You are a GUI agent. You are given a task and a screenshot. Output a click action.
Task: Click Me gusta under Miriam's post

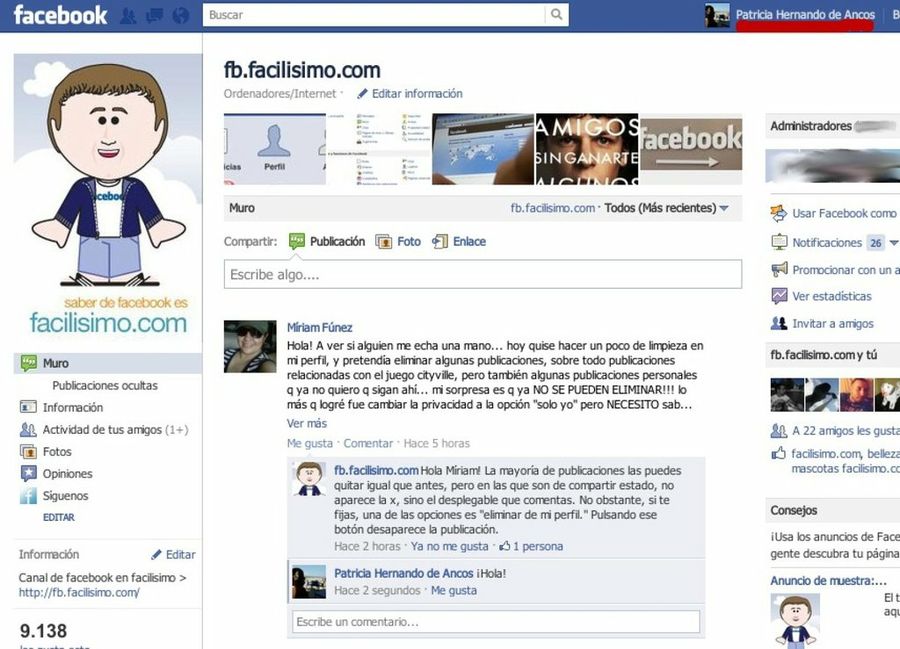(x=310, y=443)
